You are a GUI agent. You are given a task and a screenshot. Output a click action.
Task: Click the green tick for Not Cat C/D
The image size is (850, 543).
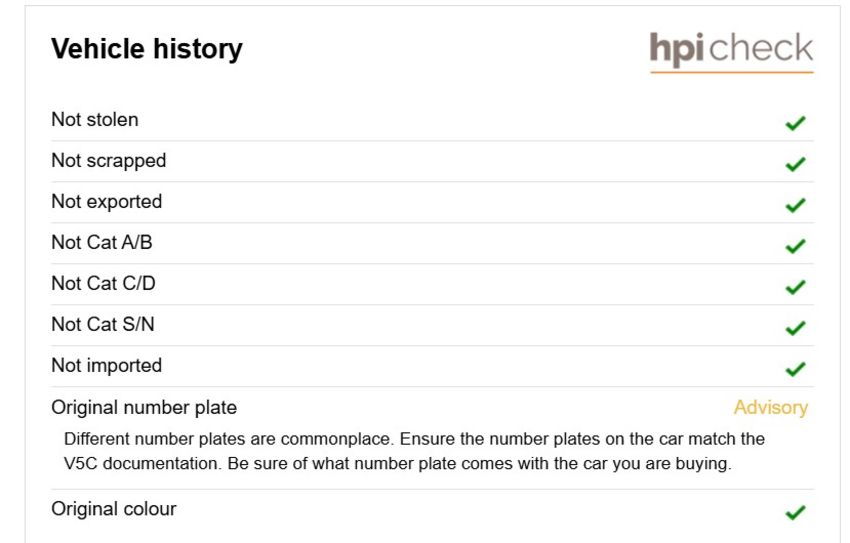coord(795,287)
